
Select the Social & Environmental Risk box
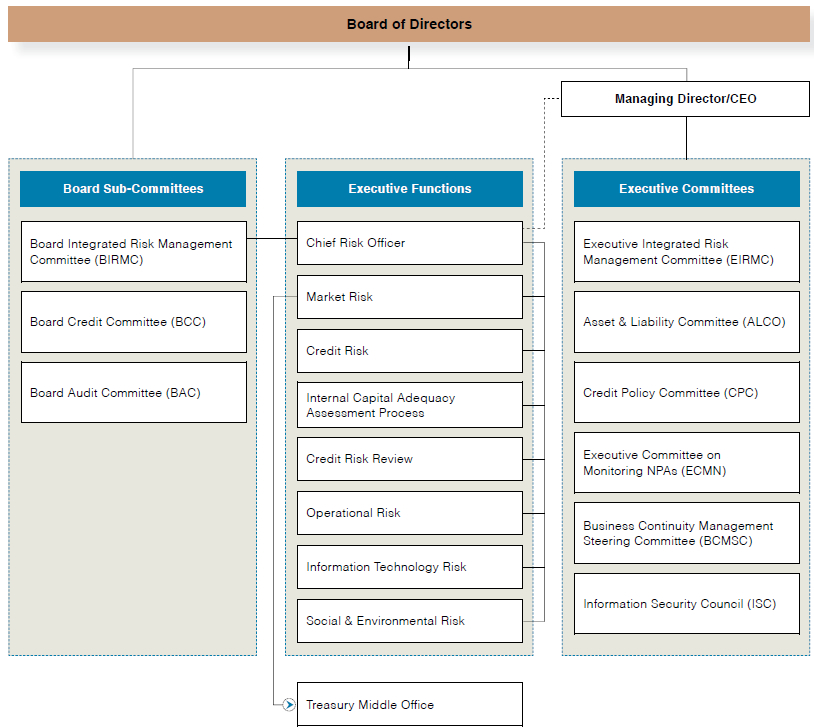pyautogui.click(x=409, y=621)
